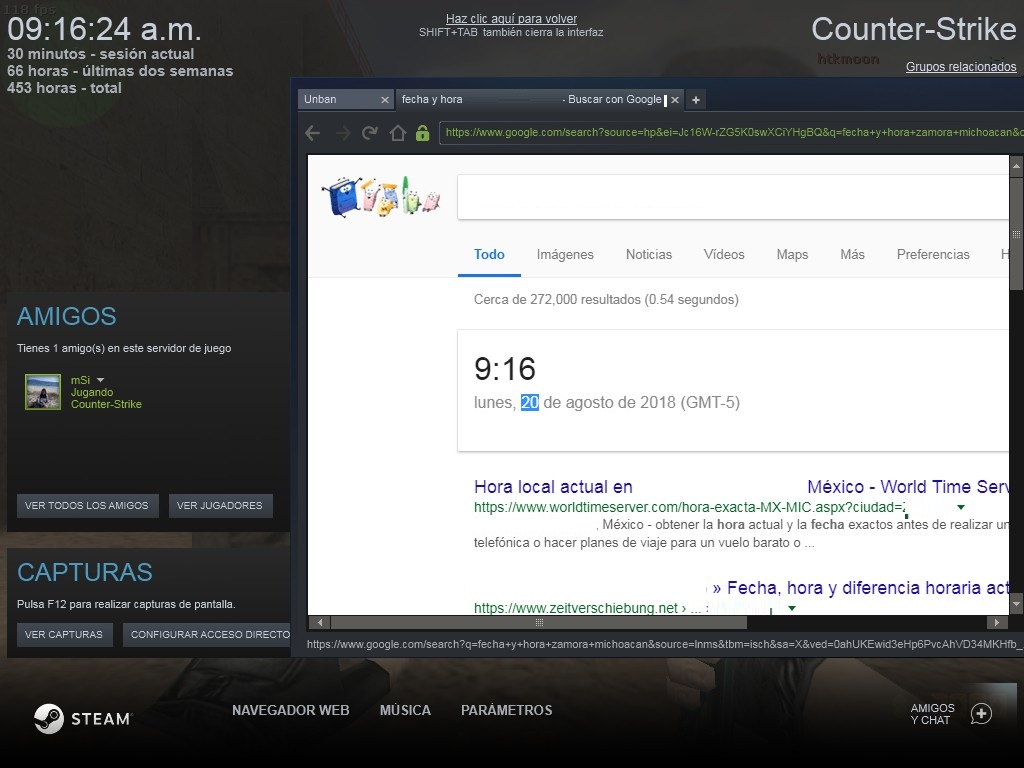The image size is (1024, 768).
Task: Close the Unban tab
Action: tap(385, 100)
